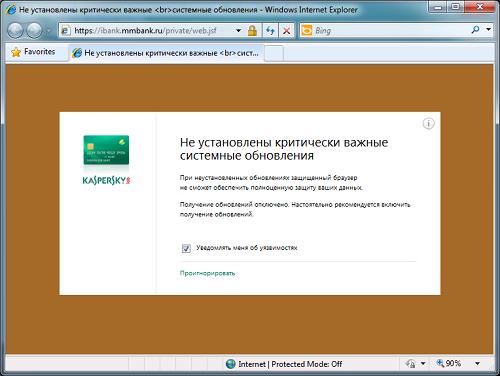Click Internet Protected Mode status globe icon
This screenshot has width=500, height=376.
pyautogui.click(x=230, y=364)
